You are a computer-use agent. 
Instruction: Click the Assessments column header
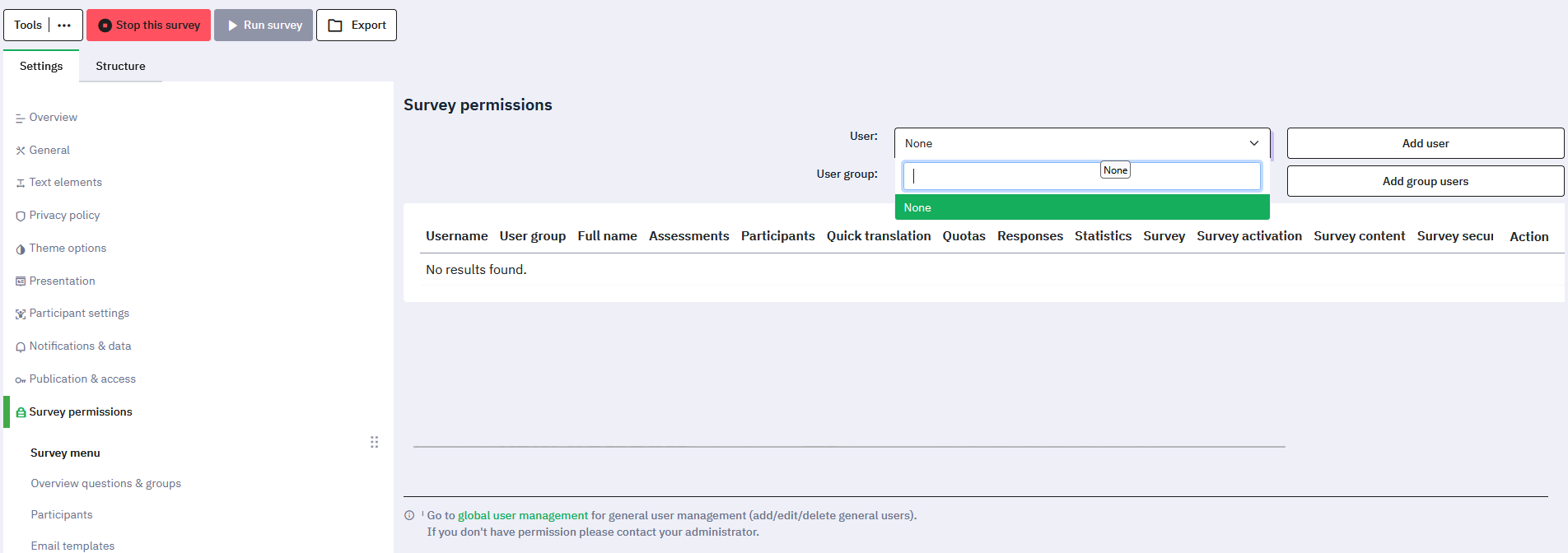coord(689,236)
